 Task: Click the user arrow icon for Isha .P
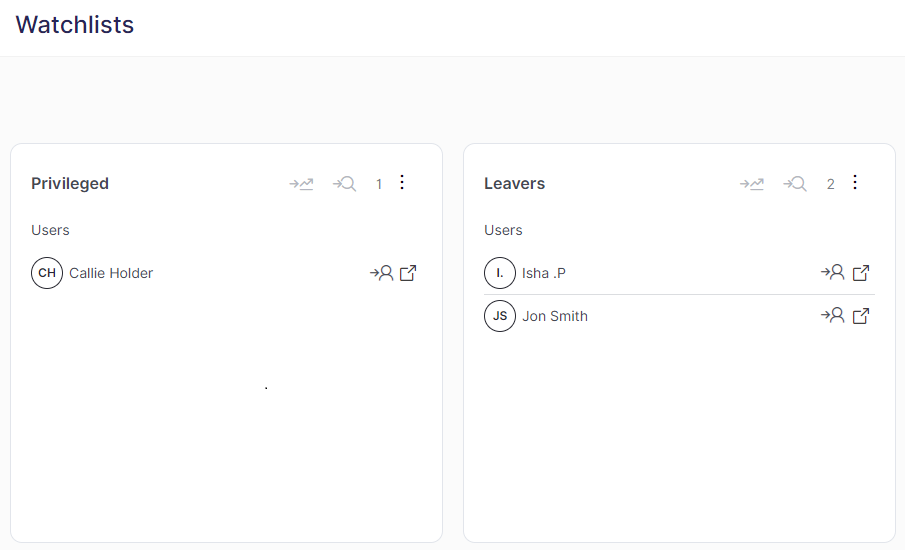pyautogui.click(x=833, y=273)
